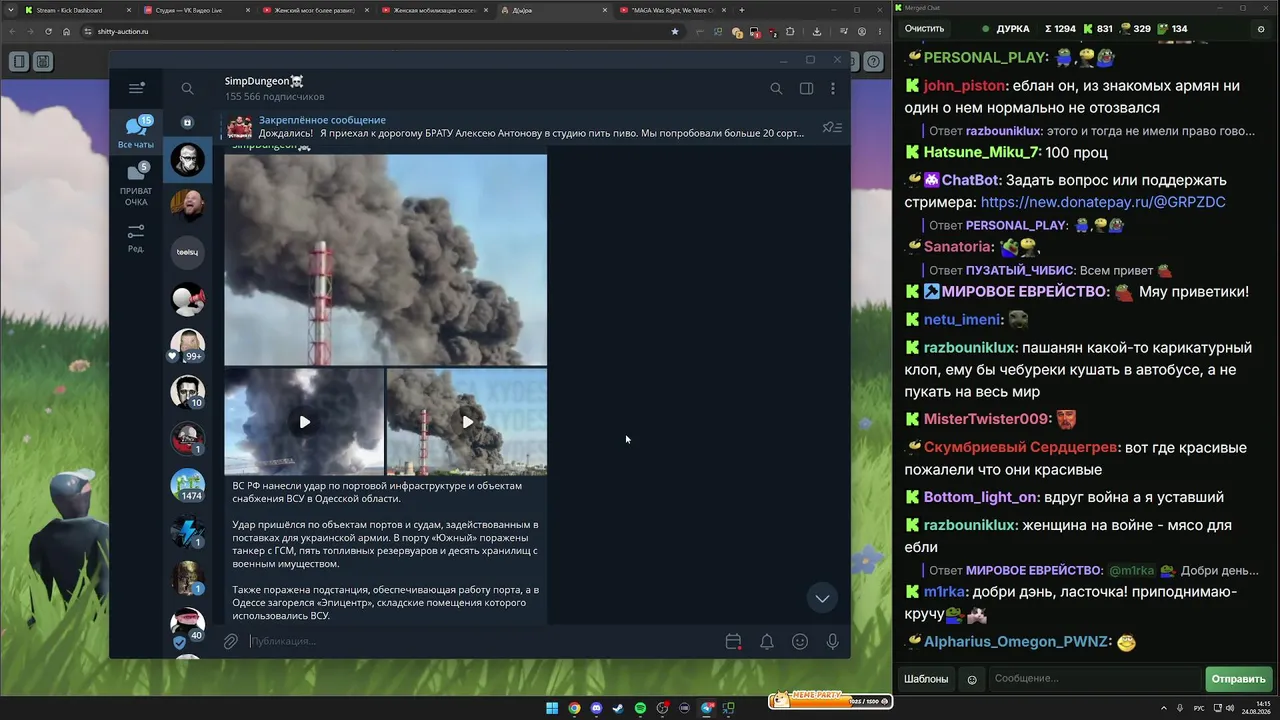Open Merged Chat settings gear
1280x720 pixels.
coord(1260,29)
